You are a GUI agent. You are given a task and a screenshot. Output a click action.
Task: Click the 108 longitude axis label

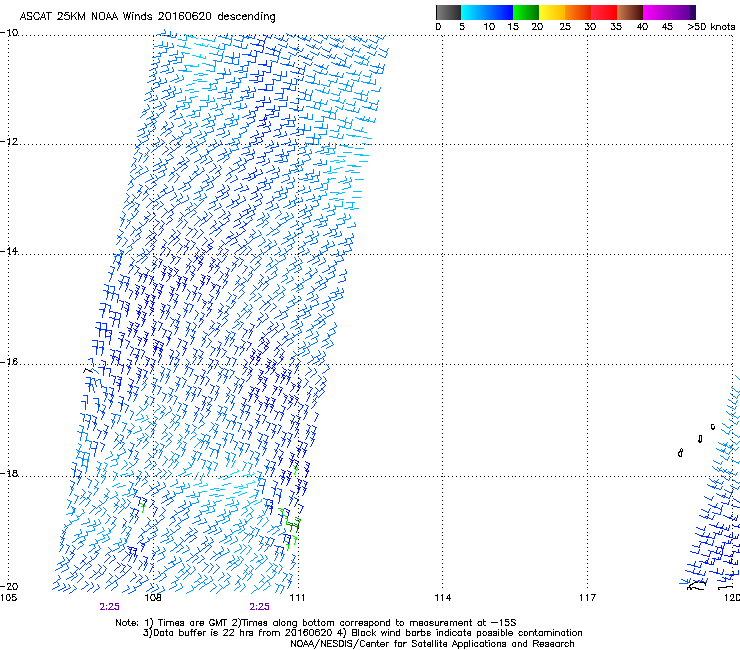tap(153, 598)
